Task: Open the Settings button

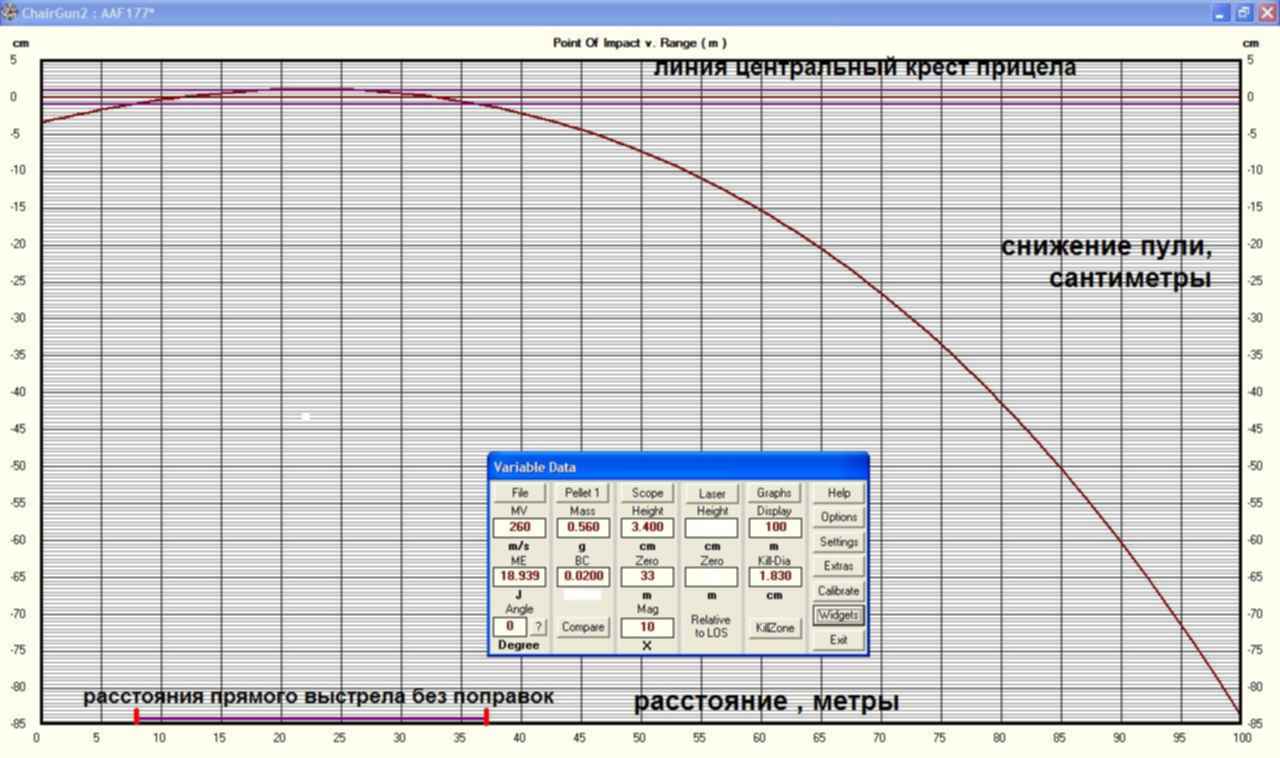Action: (838, 542)
